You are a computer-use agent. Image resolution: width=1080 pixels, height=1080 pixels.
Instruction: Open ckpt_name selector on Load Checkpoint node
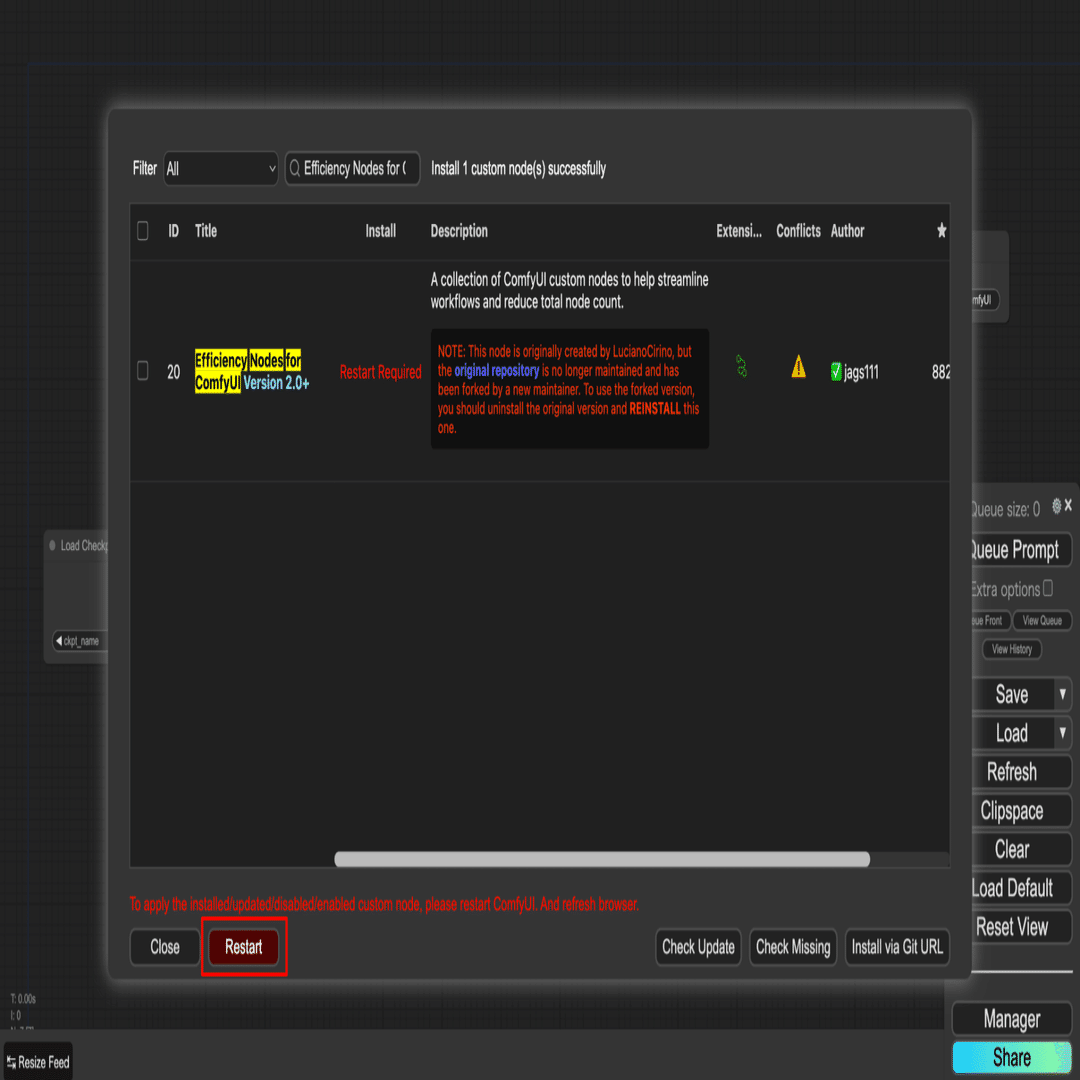click(81, 641)
